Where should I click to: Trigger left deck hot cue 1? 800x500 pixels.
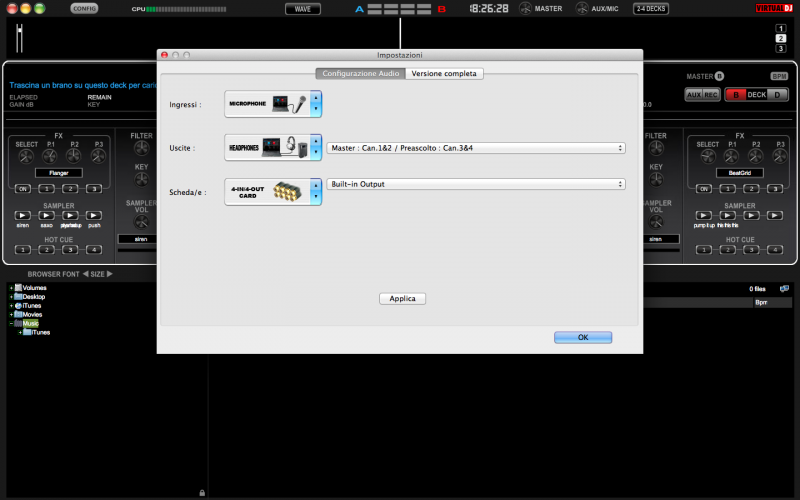tap(22, 249)
